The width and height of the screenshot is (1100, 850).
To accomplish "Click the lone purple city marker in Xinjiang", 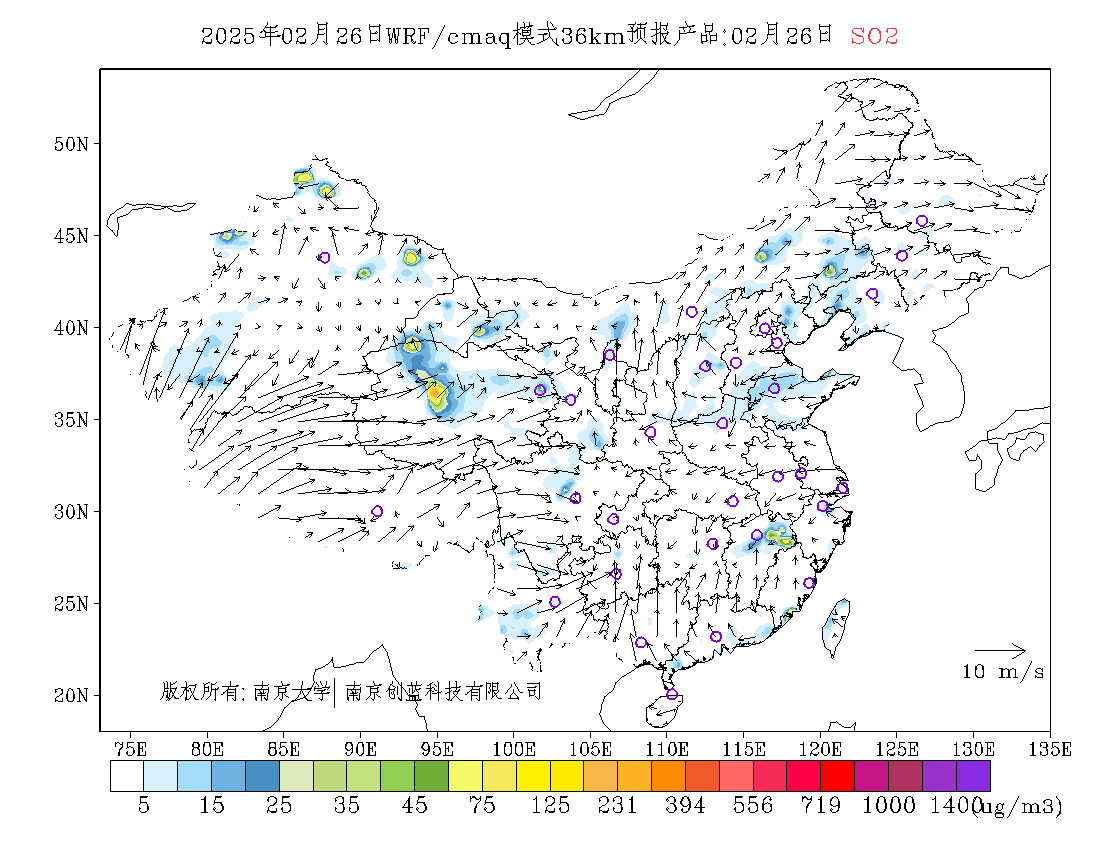I will click(x=324, y=258).
